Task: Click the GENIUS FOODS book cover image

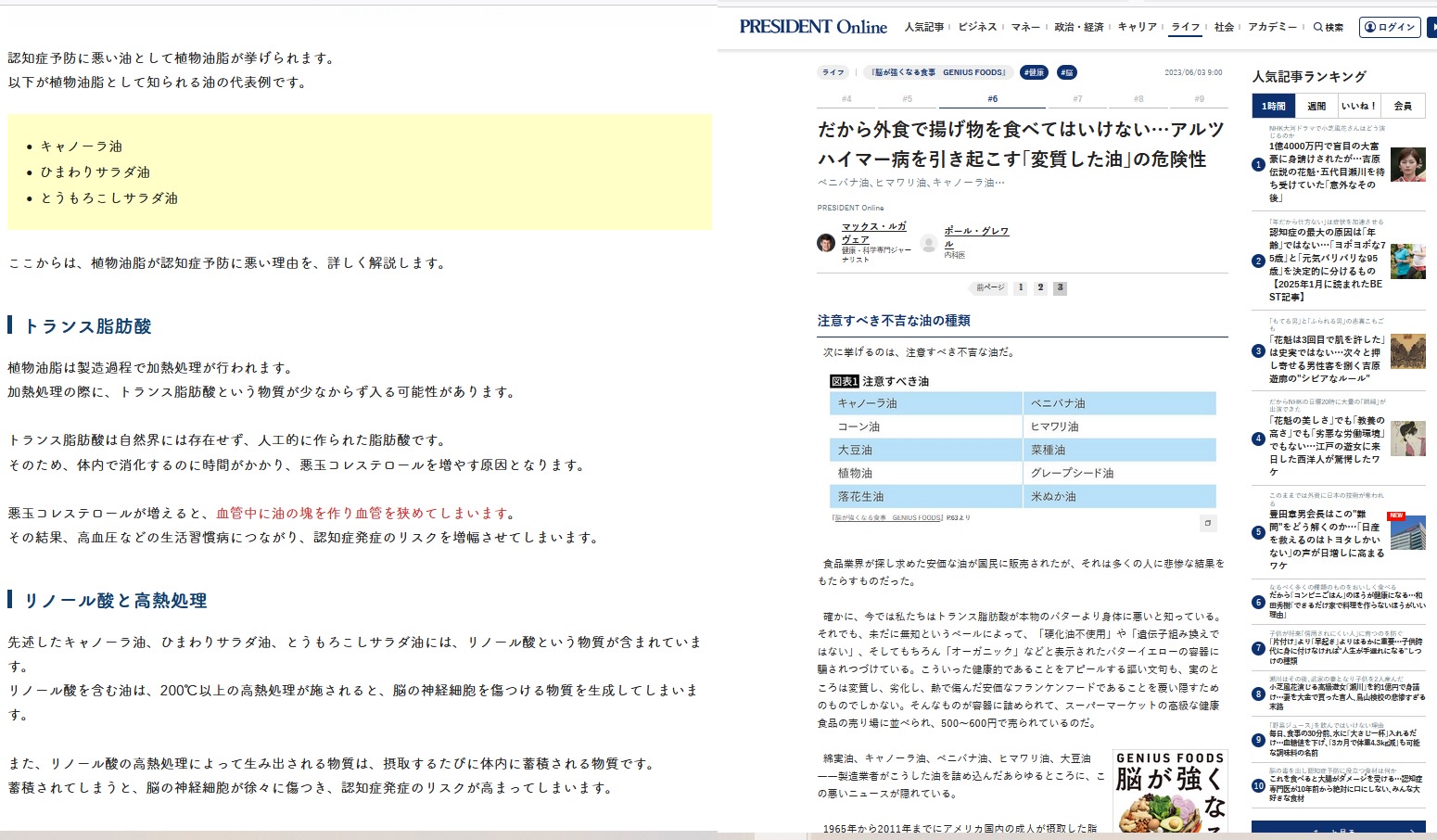Action: pyautogui.click(x=1170, y=793)
